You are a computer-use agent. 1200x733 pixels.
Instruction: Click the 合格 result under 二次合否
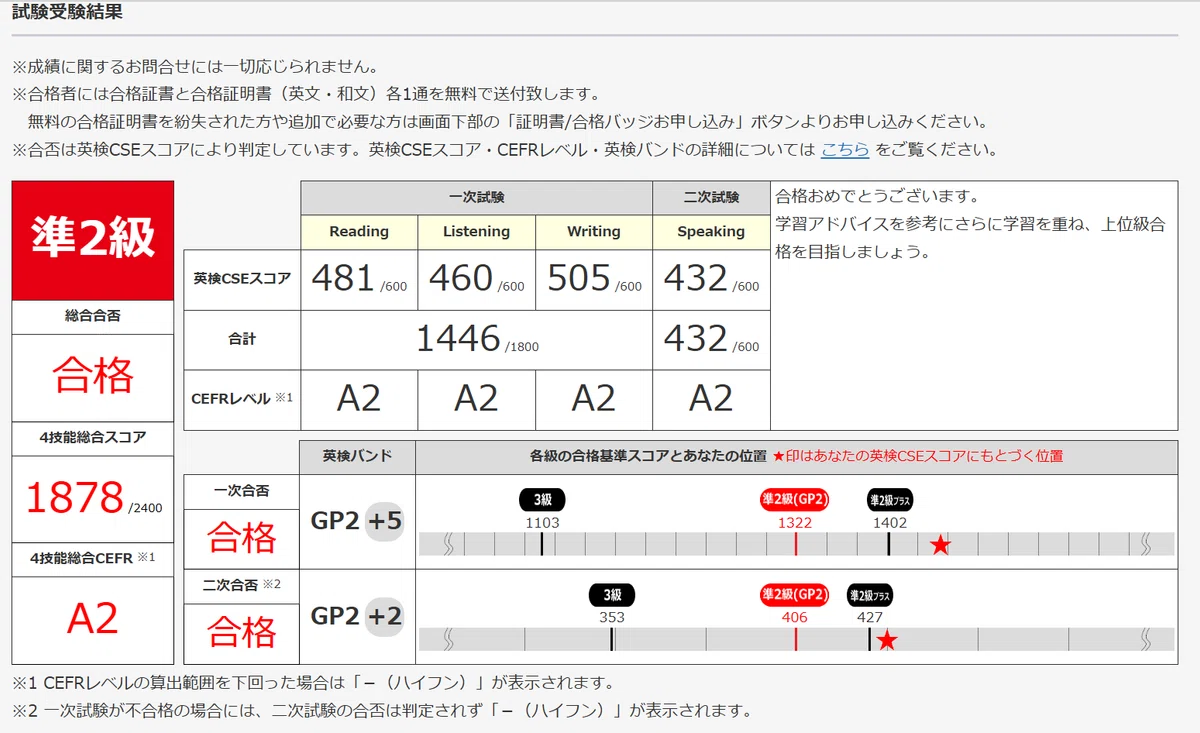242,632
